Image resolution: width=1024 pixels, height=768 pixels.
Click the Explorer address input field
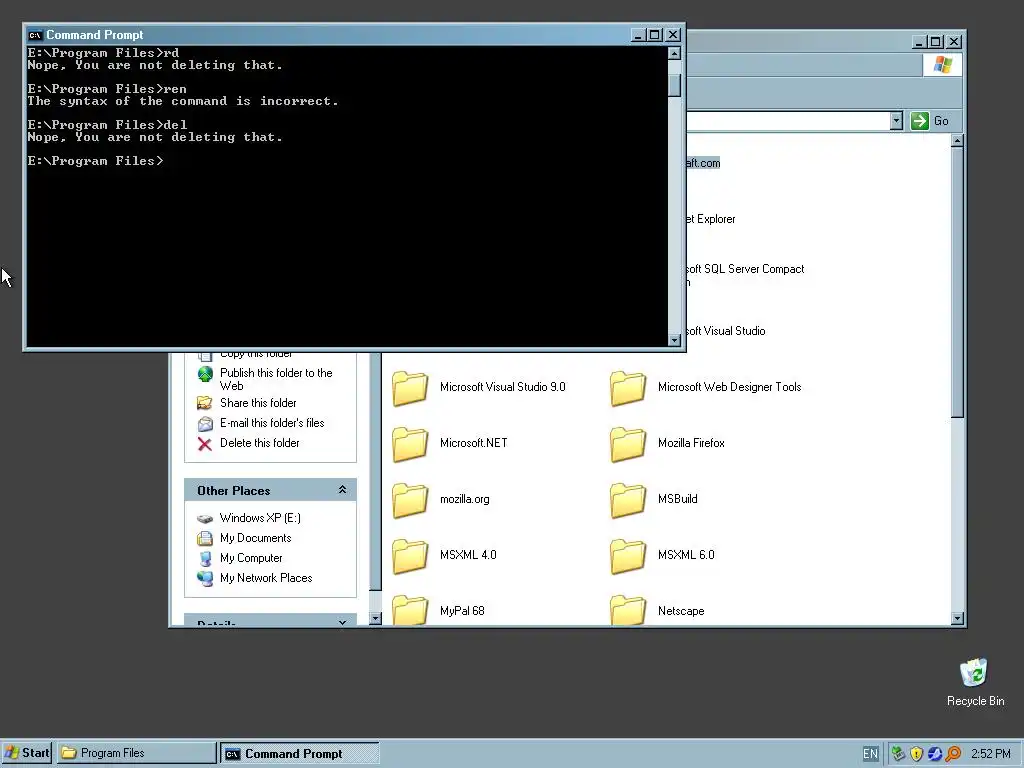[788, 121]
